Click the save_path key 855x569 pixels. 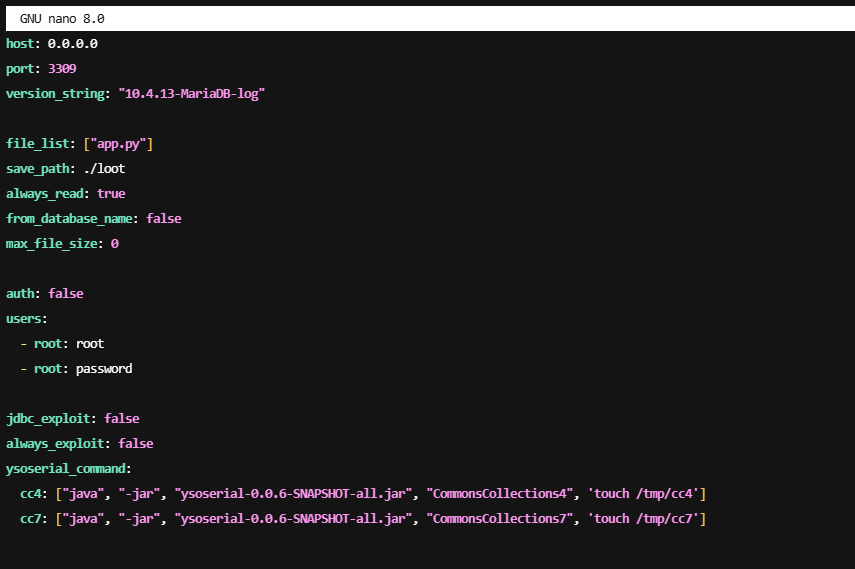click(x=38, y=169)
